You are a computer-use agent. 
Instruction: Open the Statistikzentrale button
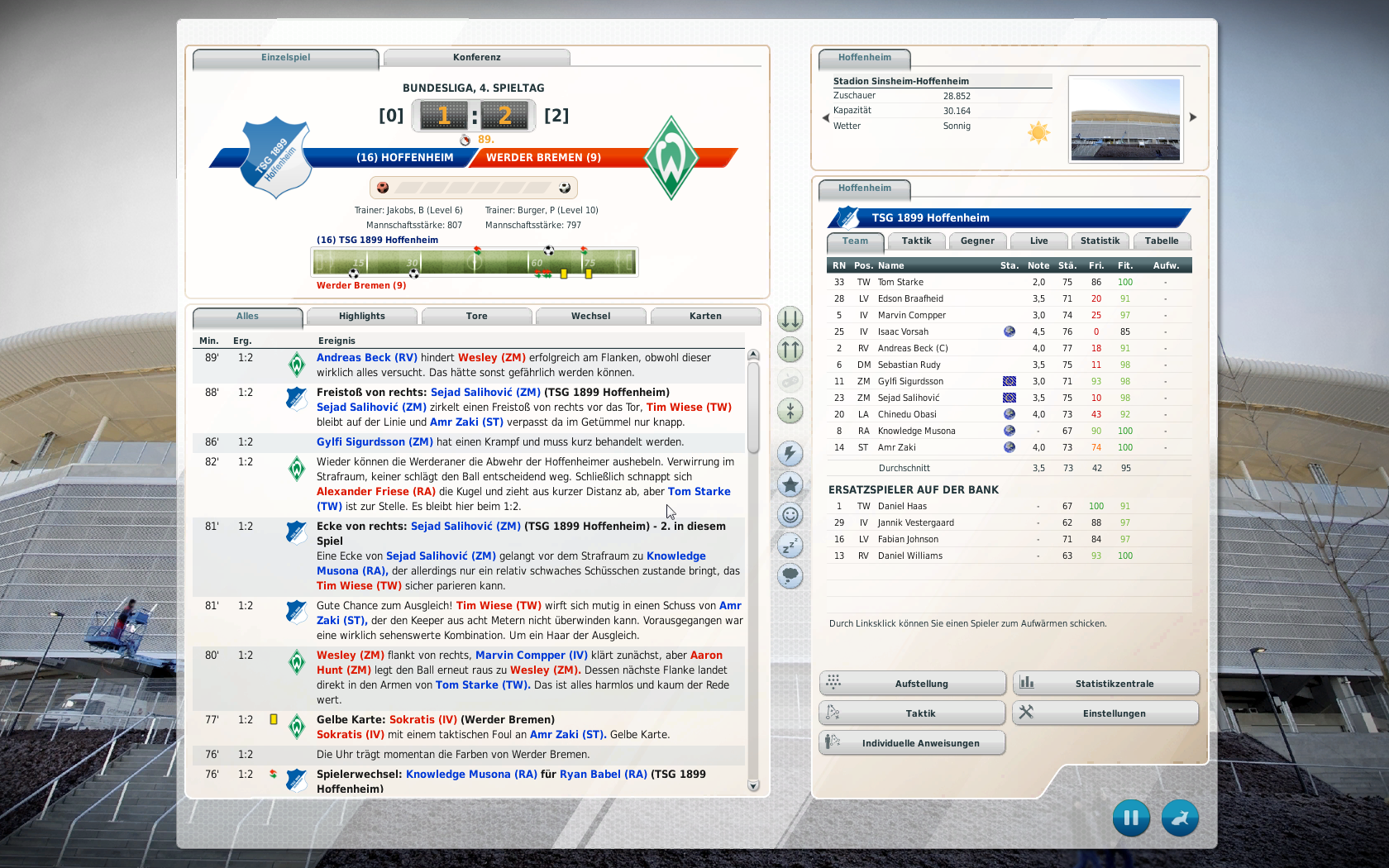pyautogui.click(x=1105, y=684)
